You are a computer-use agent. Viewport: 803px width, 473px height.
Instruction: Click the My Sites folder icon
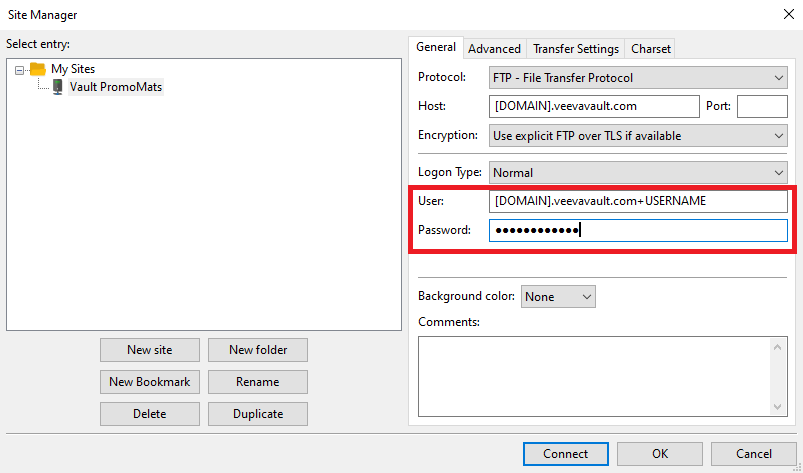tap(37, 69)
